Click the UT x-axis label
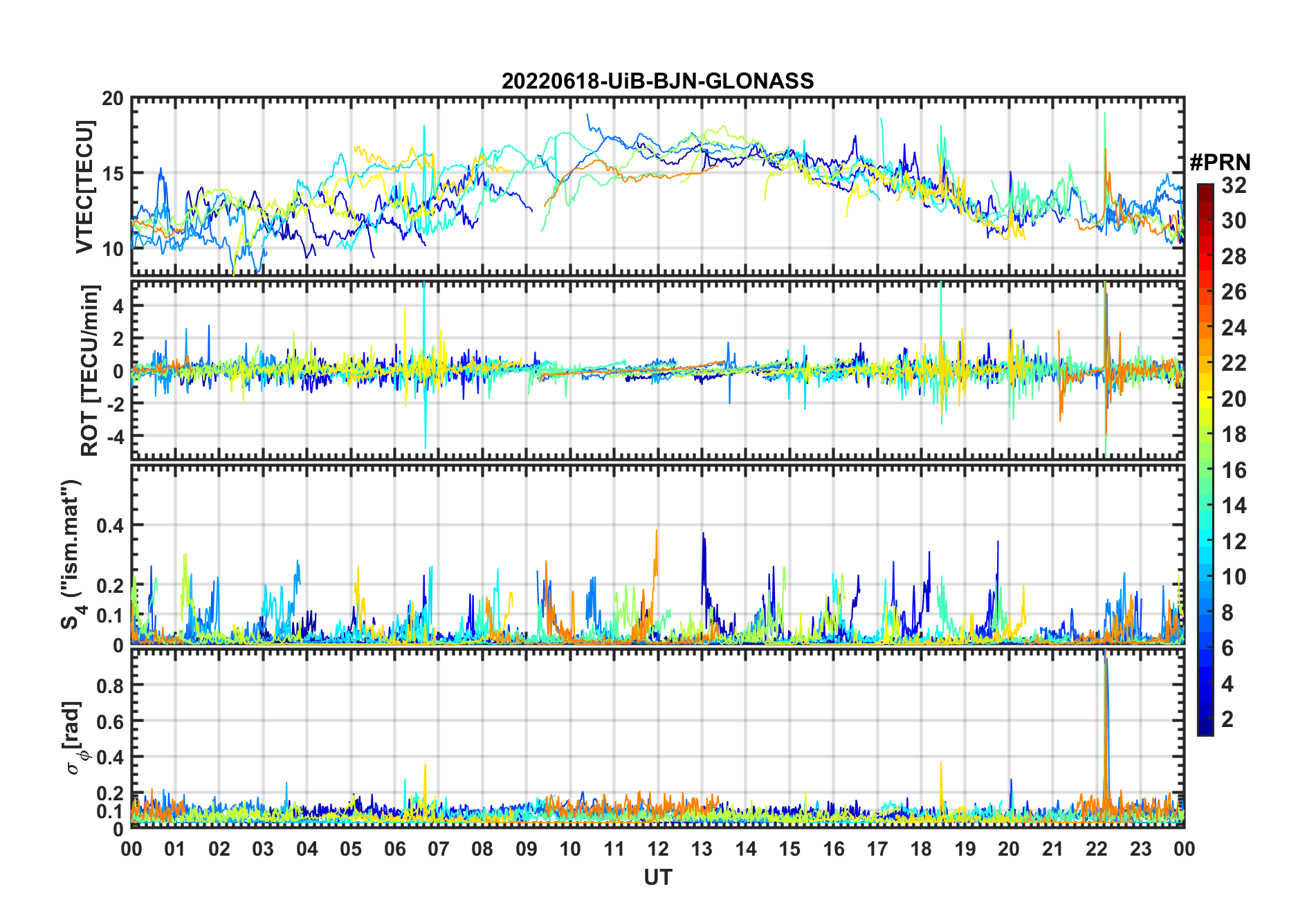 click(x=657, y=878)
